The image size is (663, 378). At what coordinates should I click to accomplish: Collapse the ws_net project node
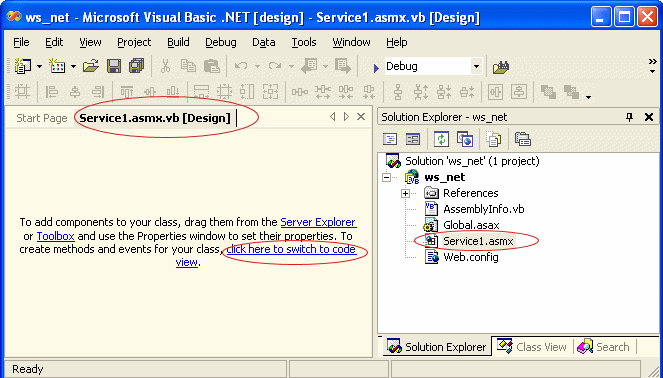tap(386, 178)
